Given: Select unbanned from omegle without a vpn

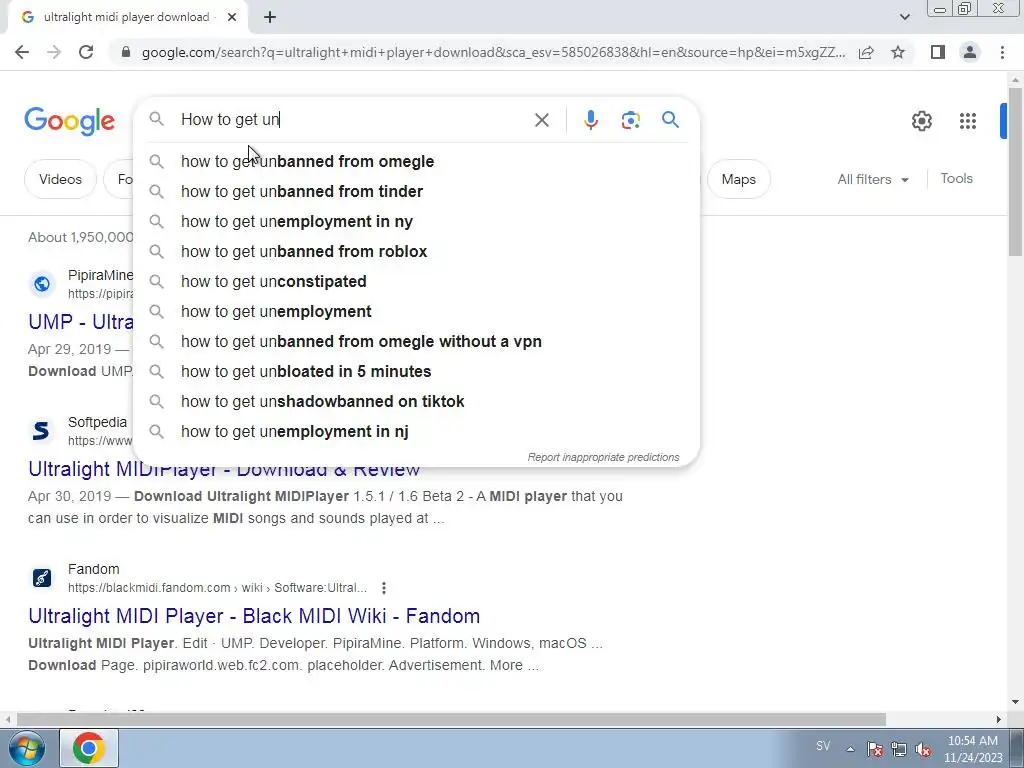Looking at the screenshot, I should (416, 342).
